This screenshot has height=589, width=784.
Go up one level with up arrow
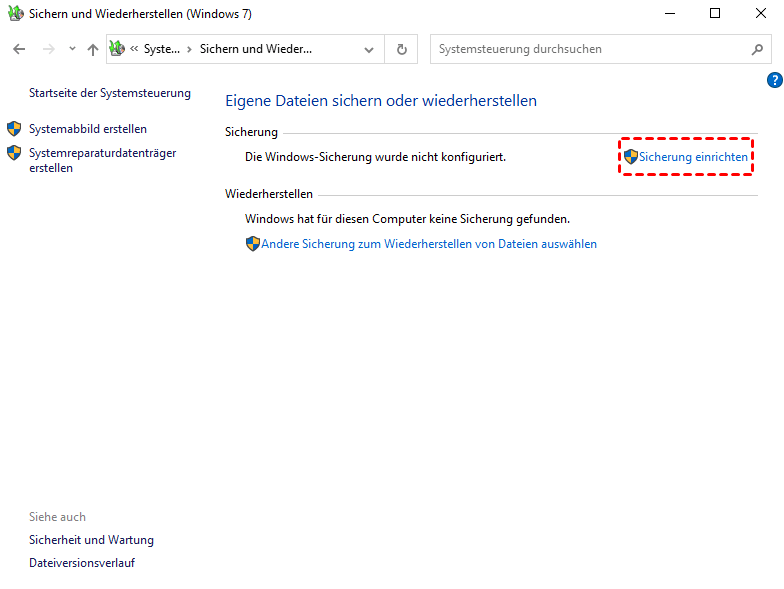[x=92, y=49]
